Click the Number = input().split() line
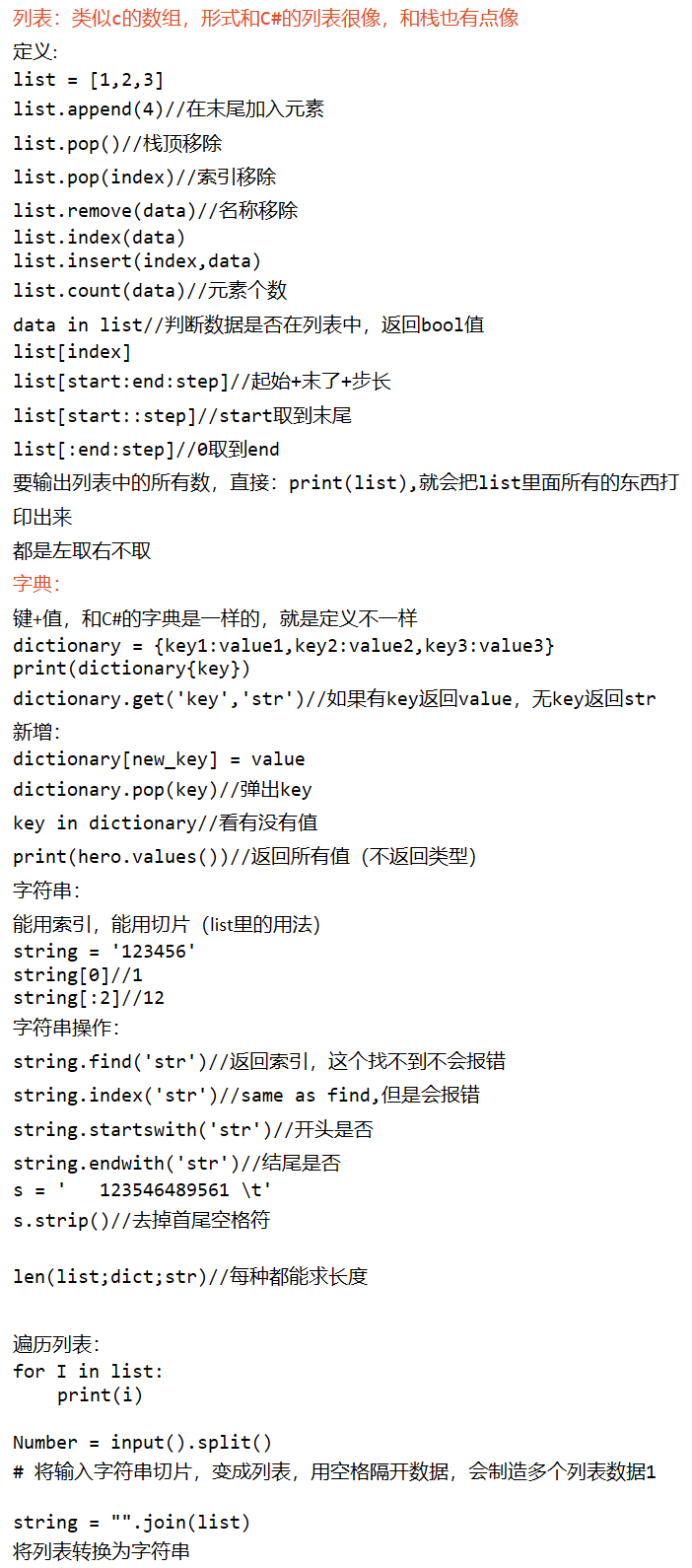This screenshot has height=1568, width=692. tap(143, 1443)
